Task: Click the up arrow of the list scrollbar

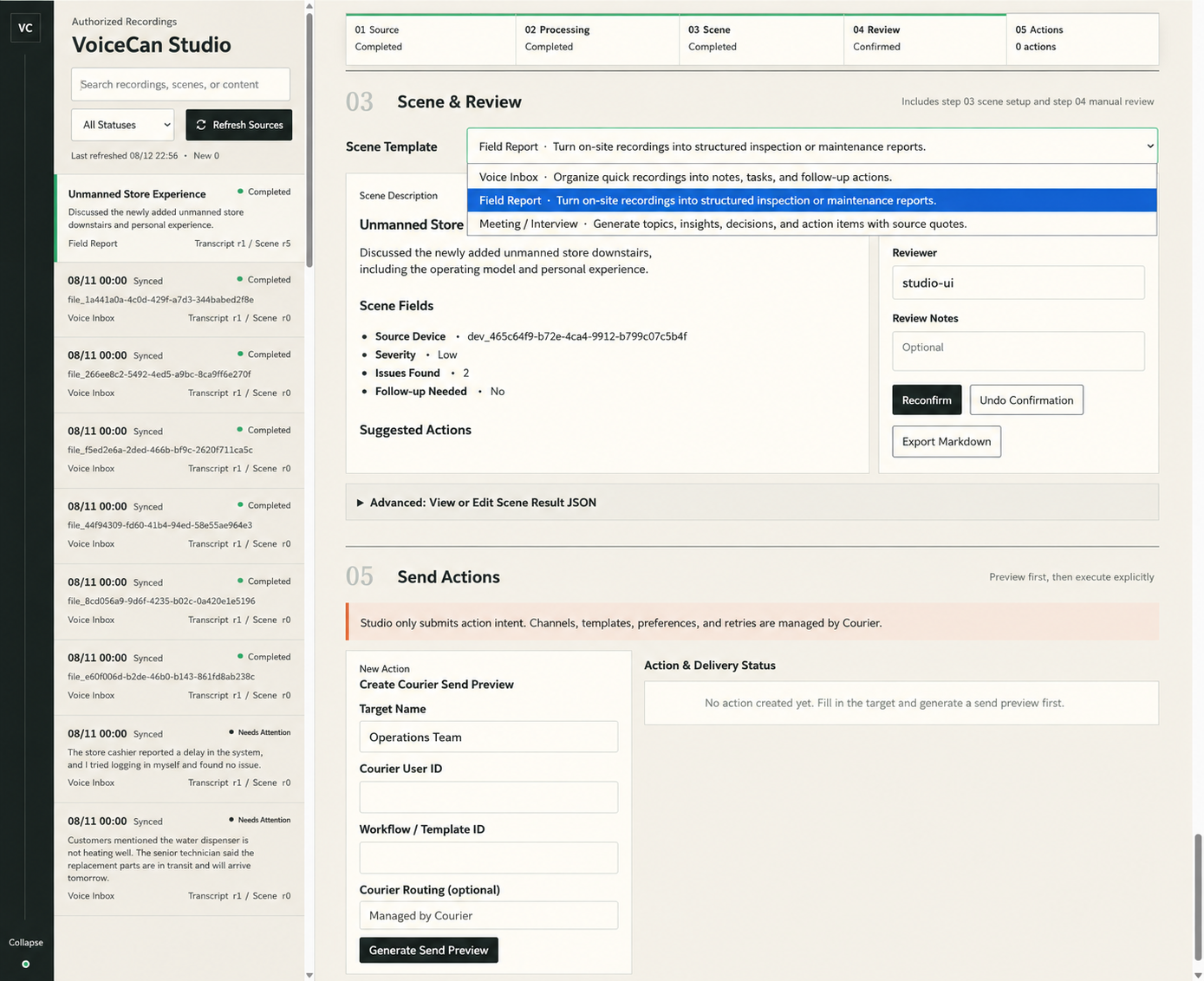Action: tap(309, 5)
